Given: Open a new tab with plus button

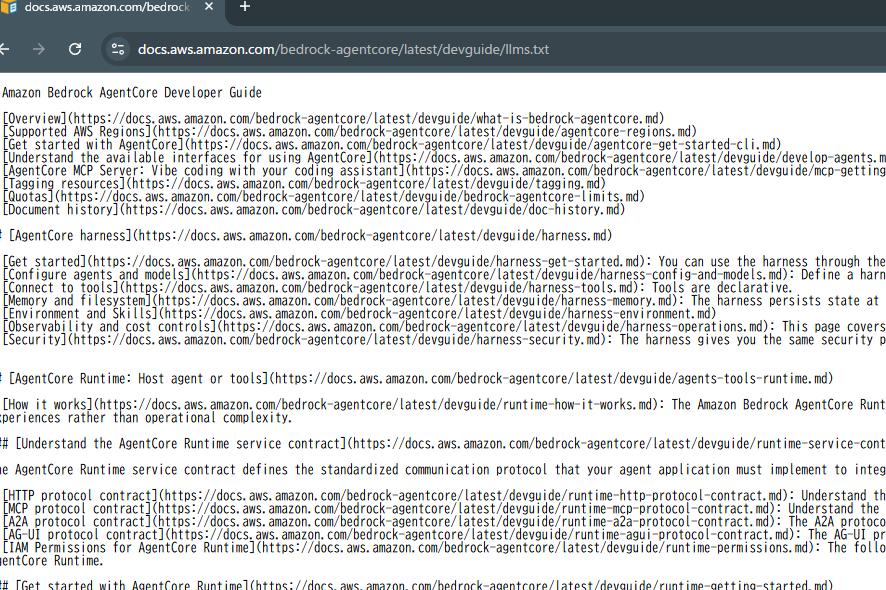Looking at the screenshot, I should tap(245, 7).
